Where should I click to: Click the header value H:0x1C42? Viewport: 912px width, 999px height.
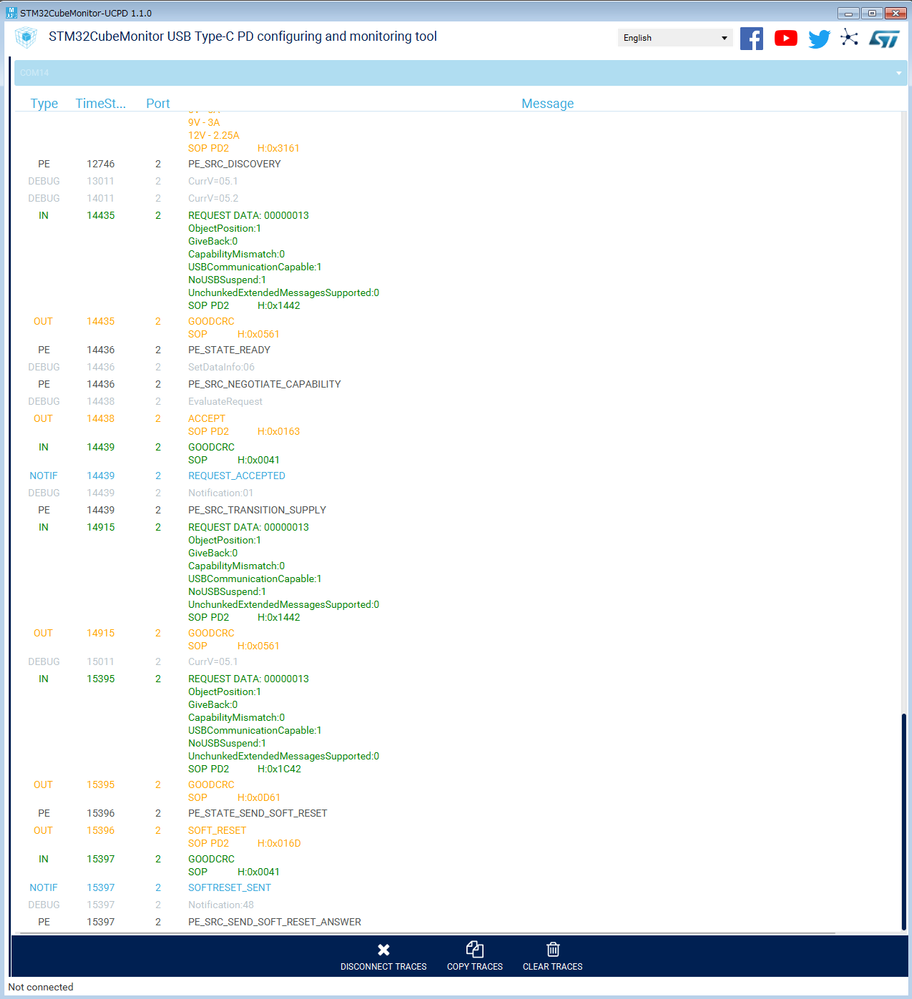point(279,769)
